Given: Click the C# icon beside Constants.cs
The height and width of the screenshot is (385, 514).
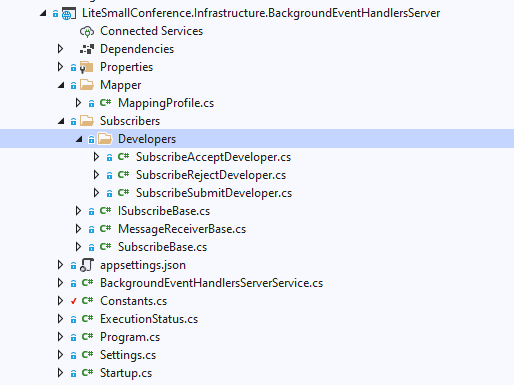Looking at the screenshot, I should click(x=87, y=301).
